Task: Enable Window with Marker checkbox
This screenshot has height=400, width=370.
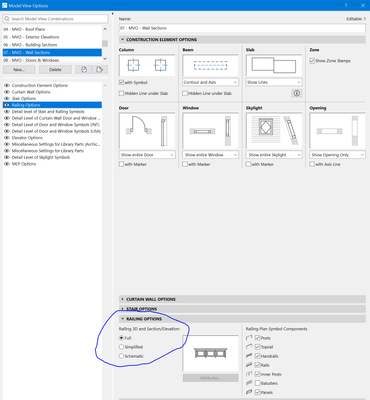Action: (185, 164)
